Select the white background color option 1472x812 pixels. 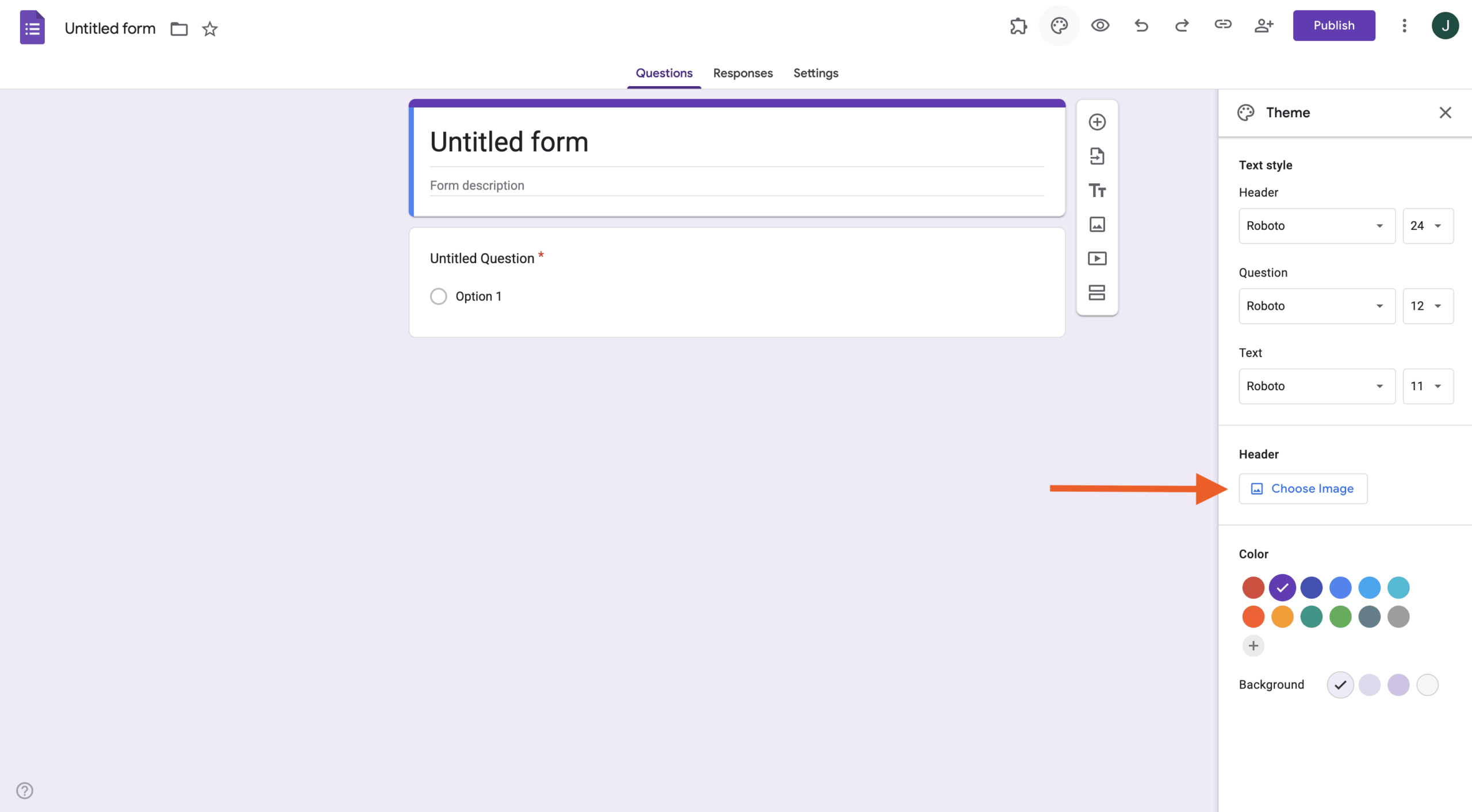tap(1427, 685)
